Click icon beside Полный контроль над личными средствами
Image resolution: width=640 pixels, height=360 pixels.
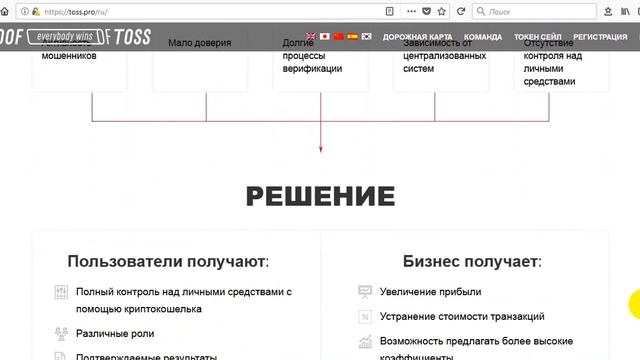coord(61,292)
